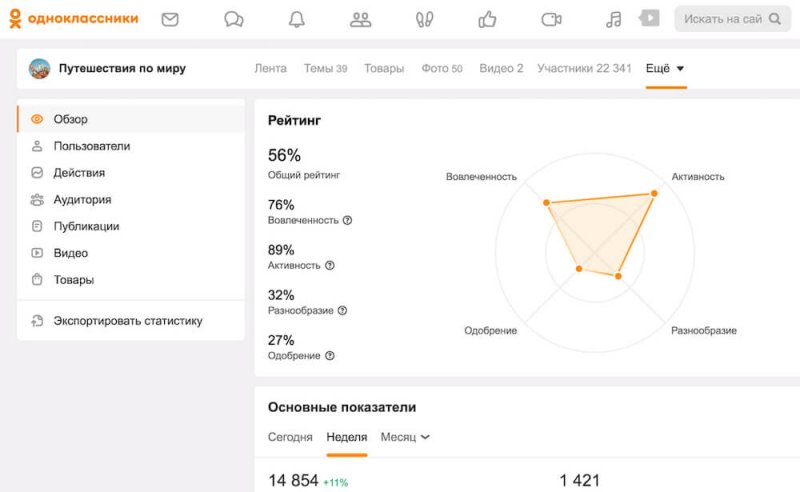Click the Путешествия по миру group avatar
Image resolution: width=800 pixels, height=492 pixels.
point(40,69)
